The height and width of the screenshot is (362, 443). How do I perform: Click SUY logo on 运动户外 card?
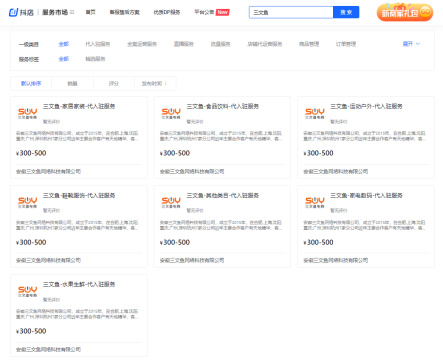click(315, 113)
